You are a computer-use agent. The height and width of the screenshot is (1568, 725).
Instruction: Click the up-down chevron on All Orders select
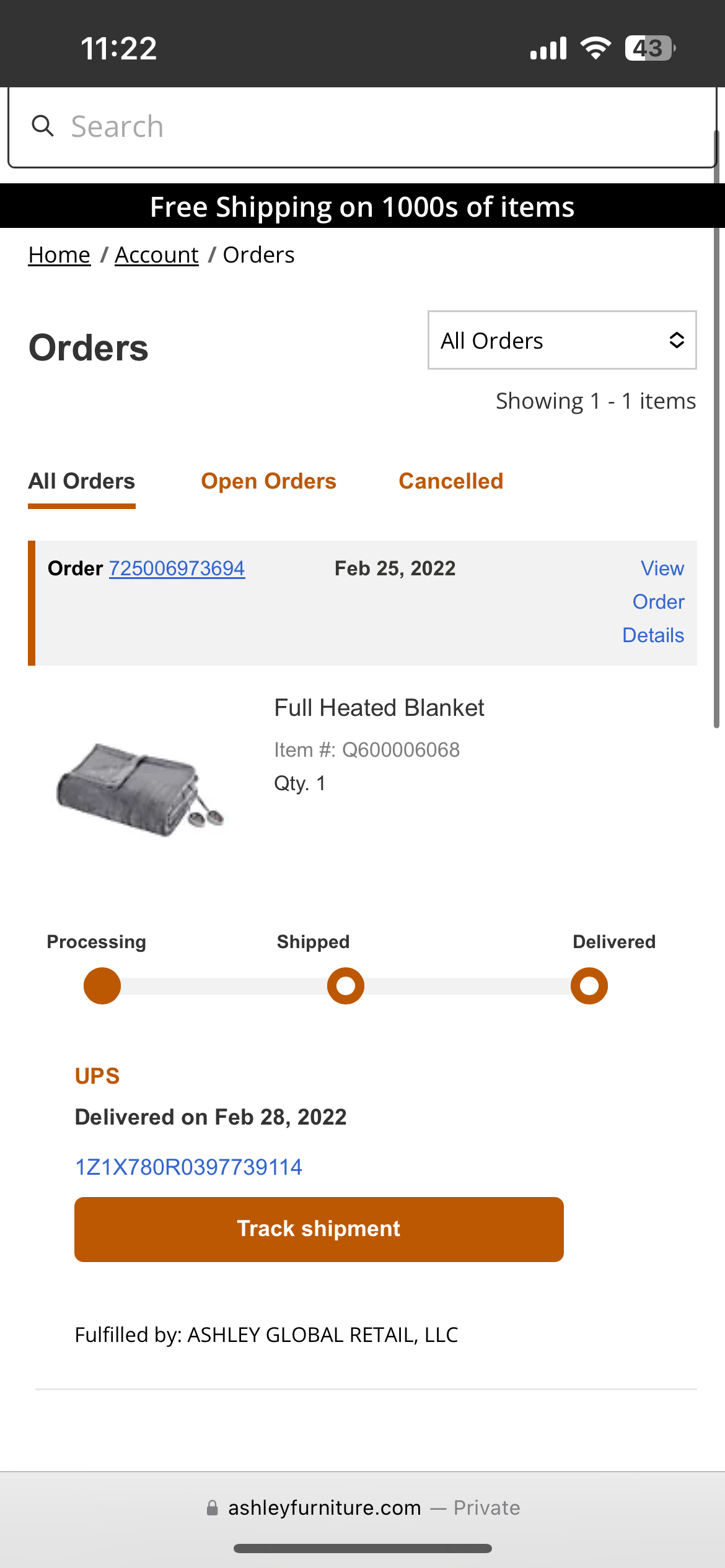click(677, 340)
